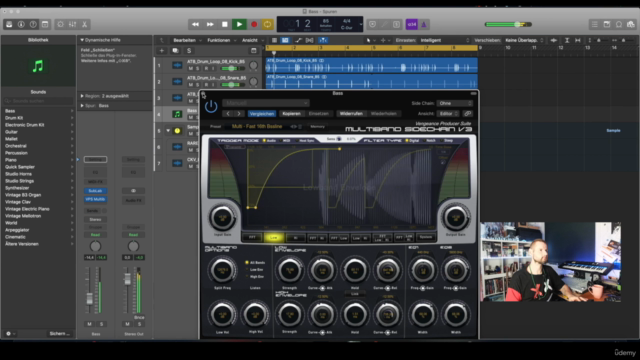The height and width of the screenshot is (360, 640).
Task: Expand track 5 disclosure triangle
Action: tap(168, 131)
